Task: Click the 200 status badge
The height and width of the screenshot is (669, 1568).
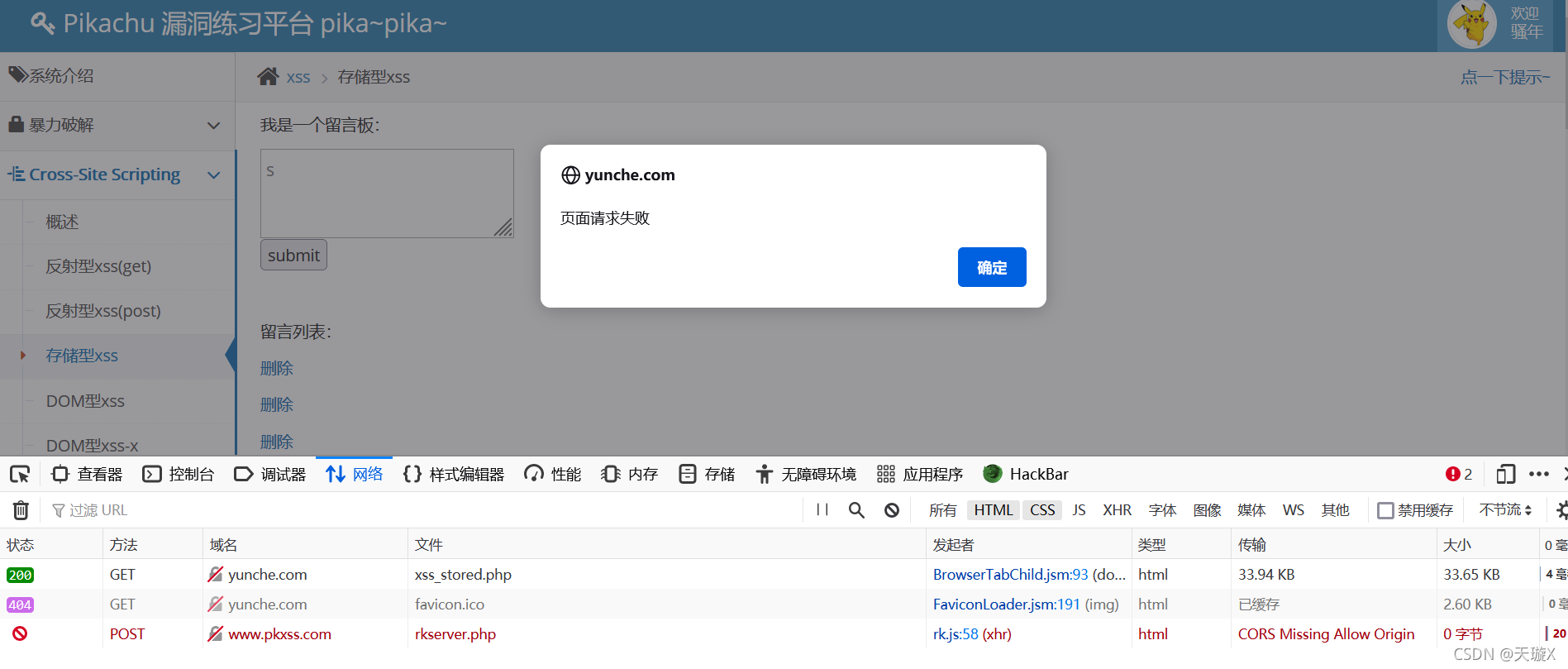Action: point(20,575)
